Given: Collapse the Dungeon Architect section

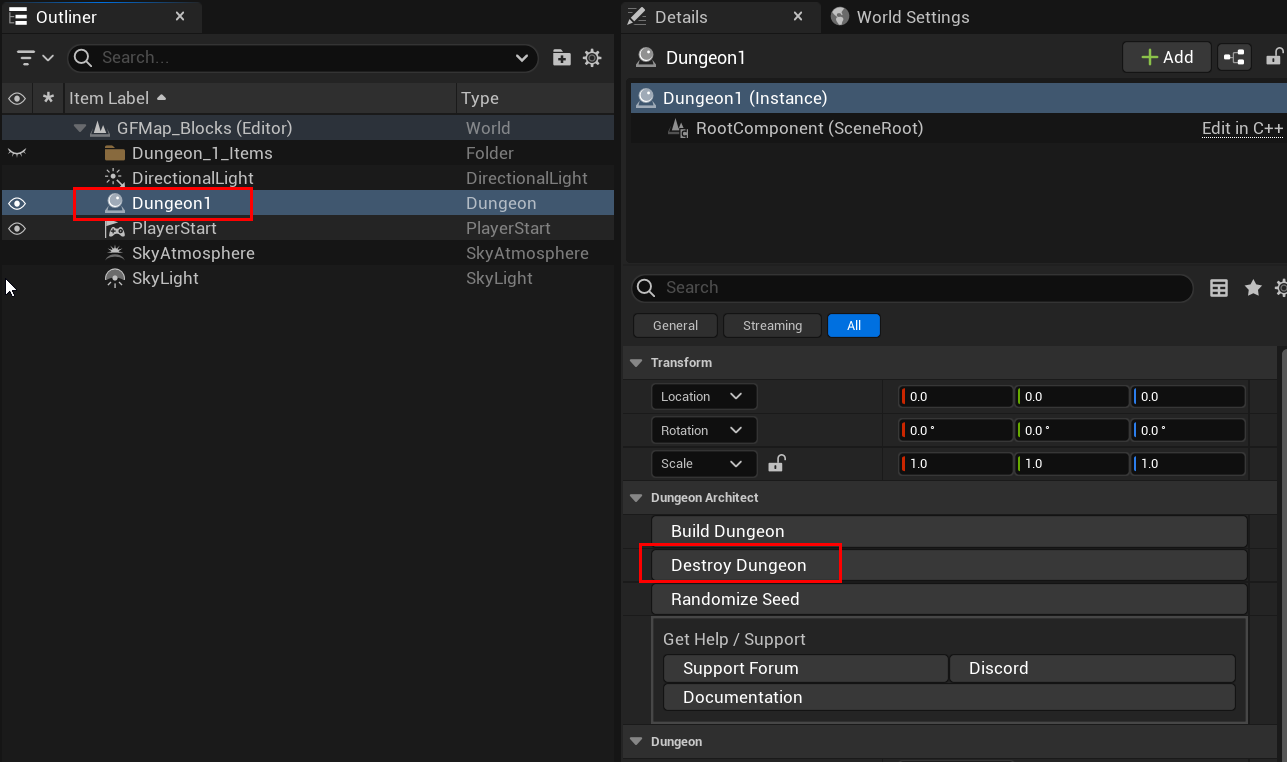Looking at the screenshot, I should [x=636, y=497].
